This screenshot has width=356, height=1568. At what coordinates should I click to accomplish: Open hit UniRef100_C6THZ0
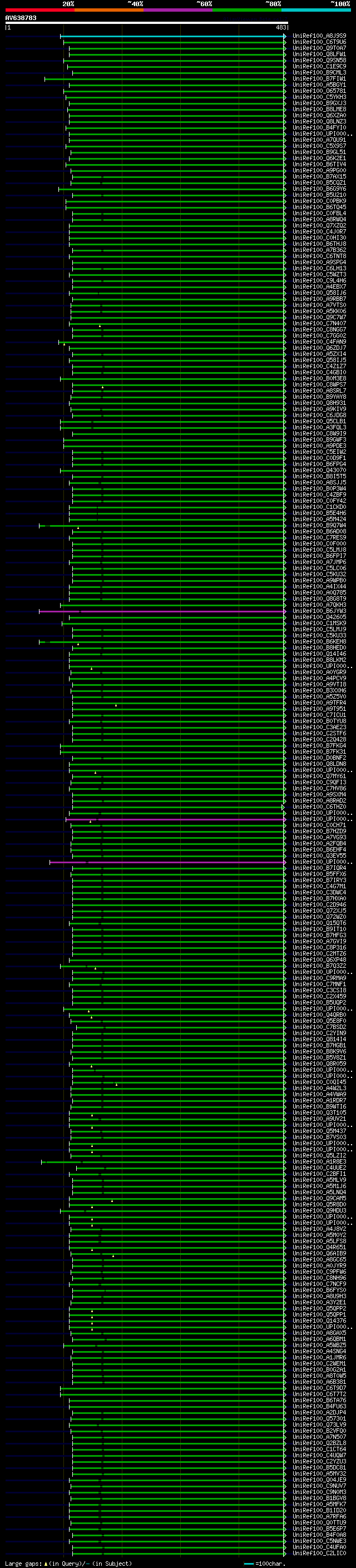319,807
